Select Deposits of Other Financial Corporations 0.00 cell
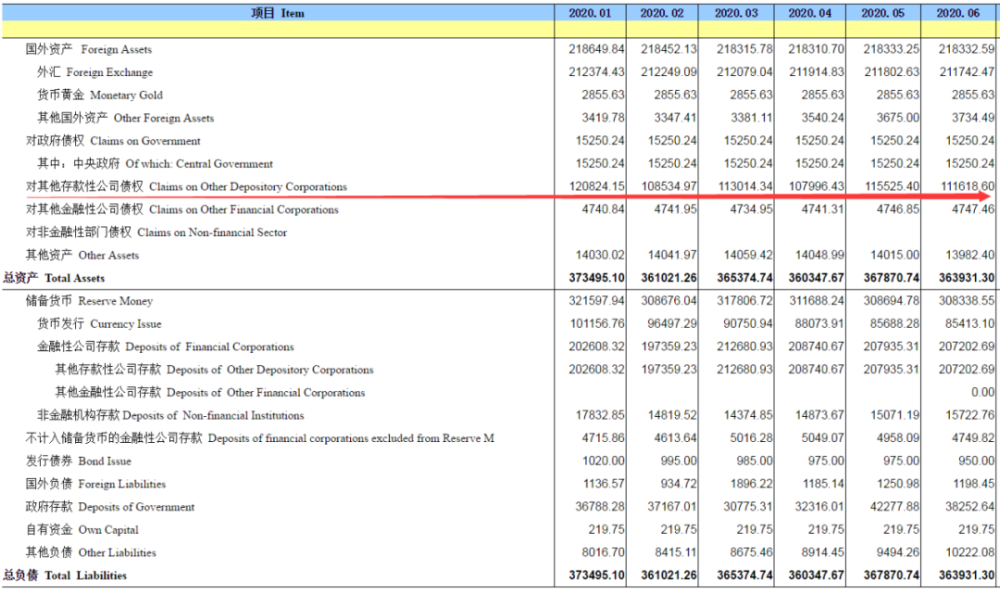Viewport: 1000px width, 593px height. point(982,392)
